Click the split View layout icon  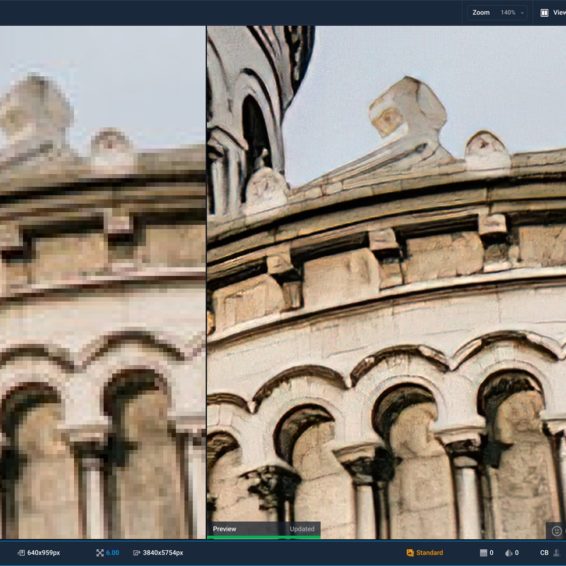point(544,13)
